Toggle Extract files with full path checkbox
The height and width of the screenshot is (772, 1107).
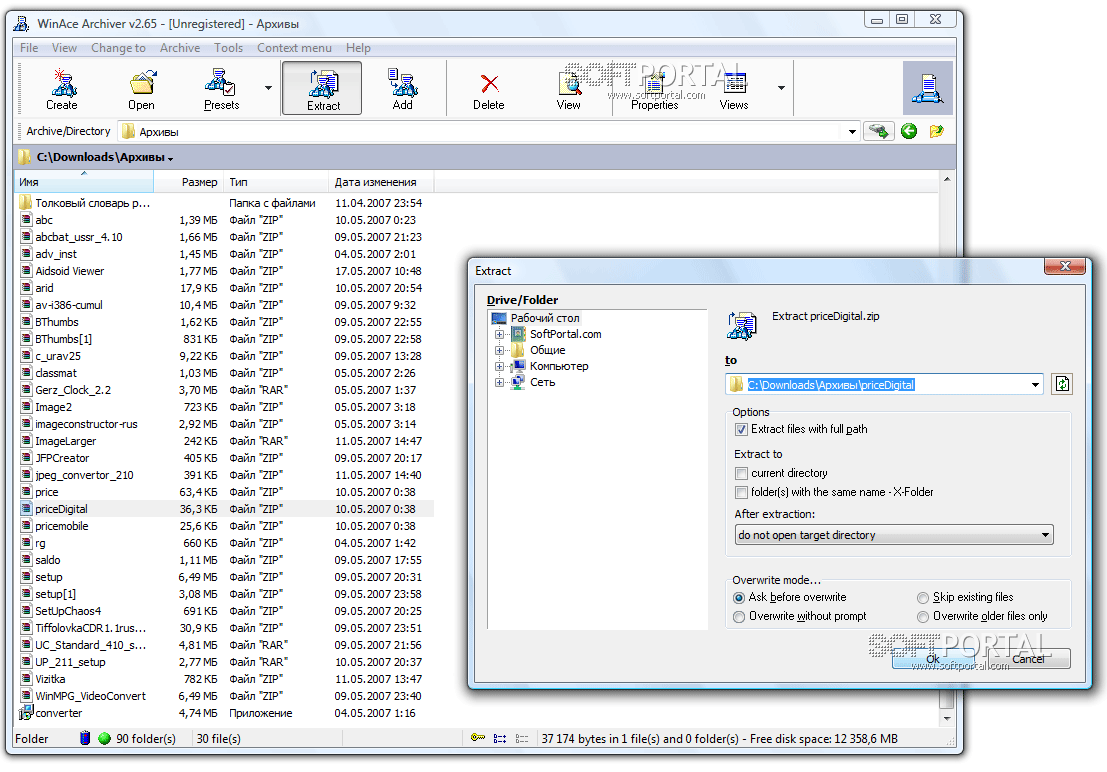tap(741, 429)
